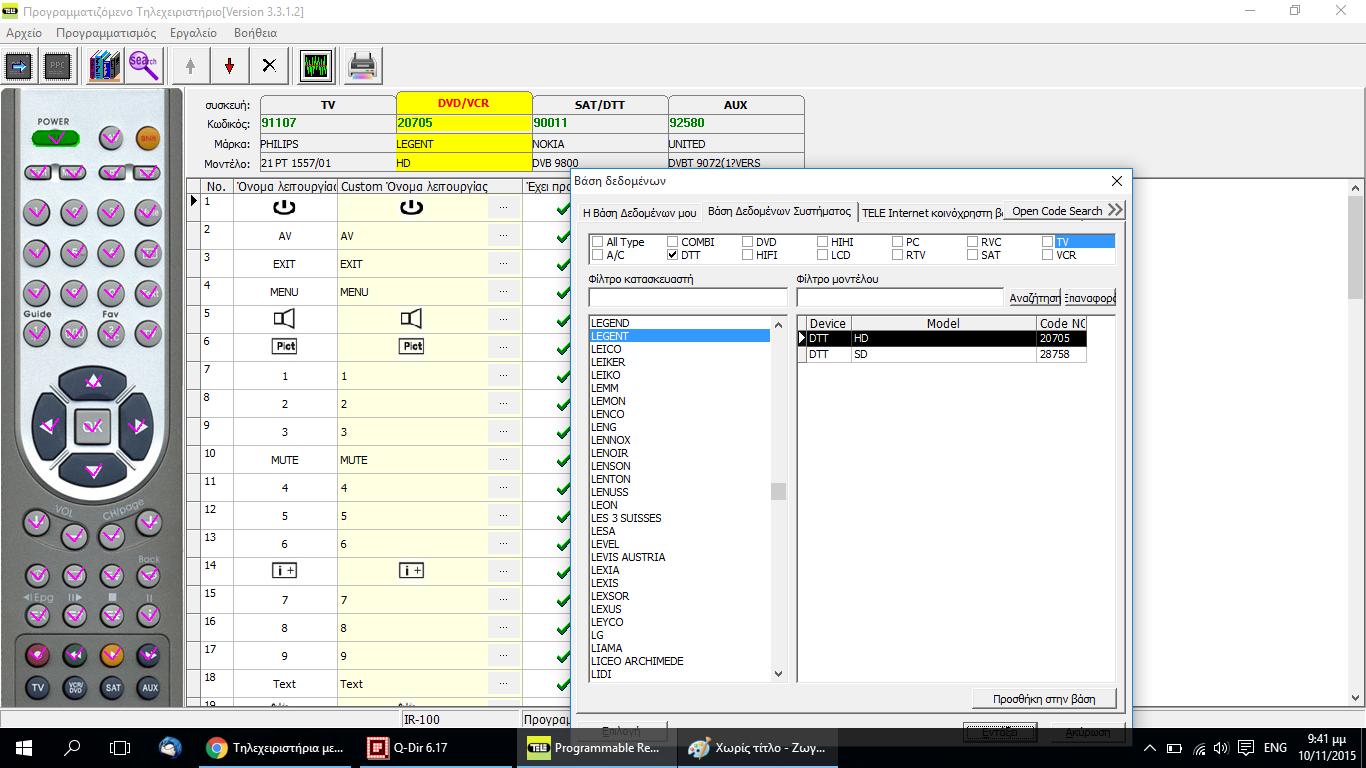Open the magnifier Search toolbar icon

point(143,66)
